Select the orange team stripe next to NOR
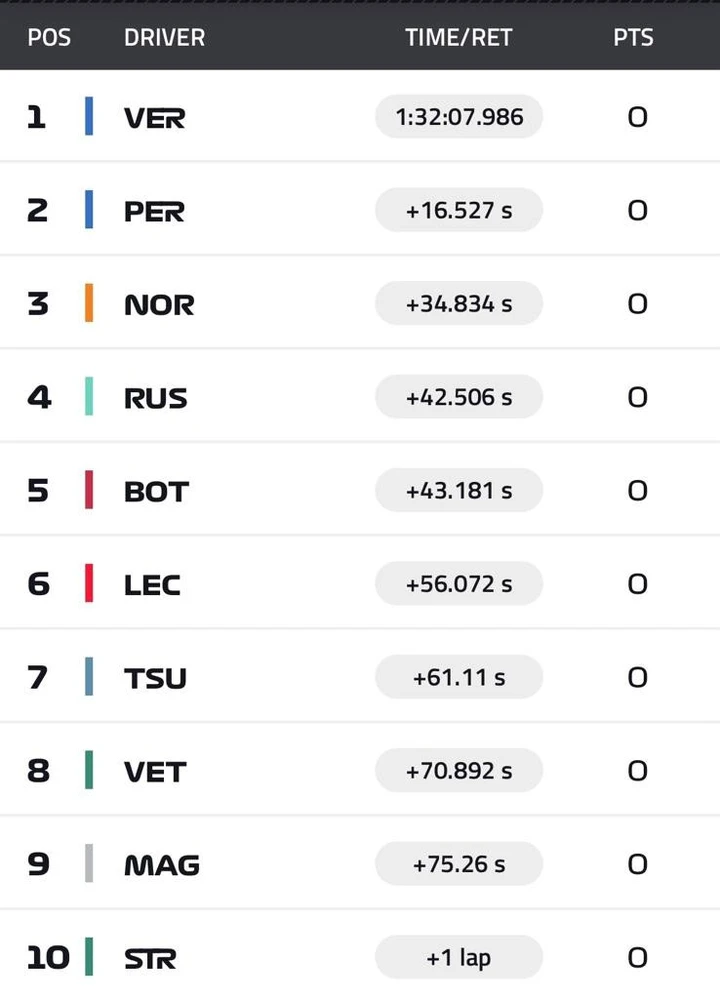 click(x=89, y=303)
